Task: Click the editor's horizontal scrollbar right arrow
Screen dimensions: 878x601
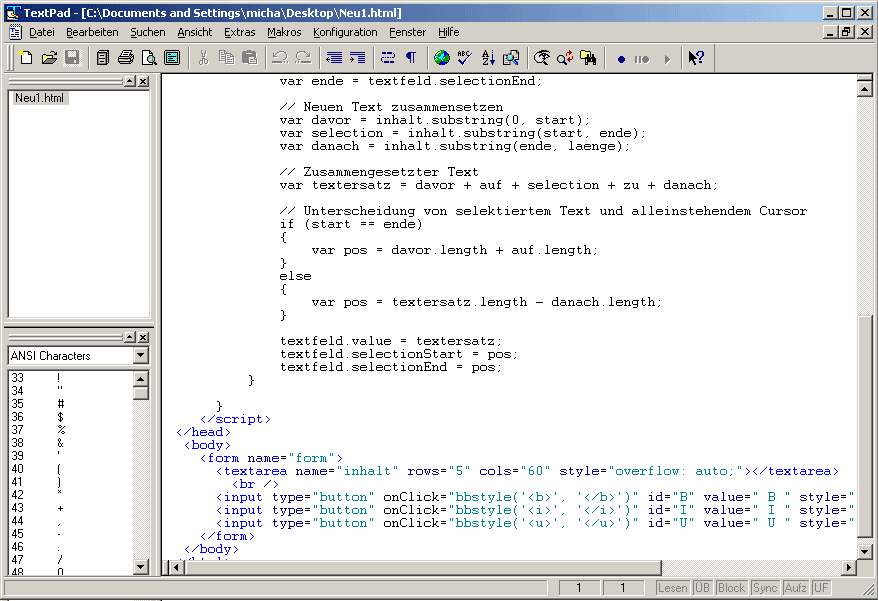Action: point(850,567)
